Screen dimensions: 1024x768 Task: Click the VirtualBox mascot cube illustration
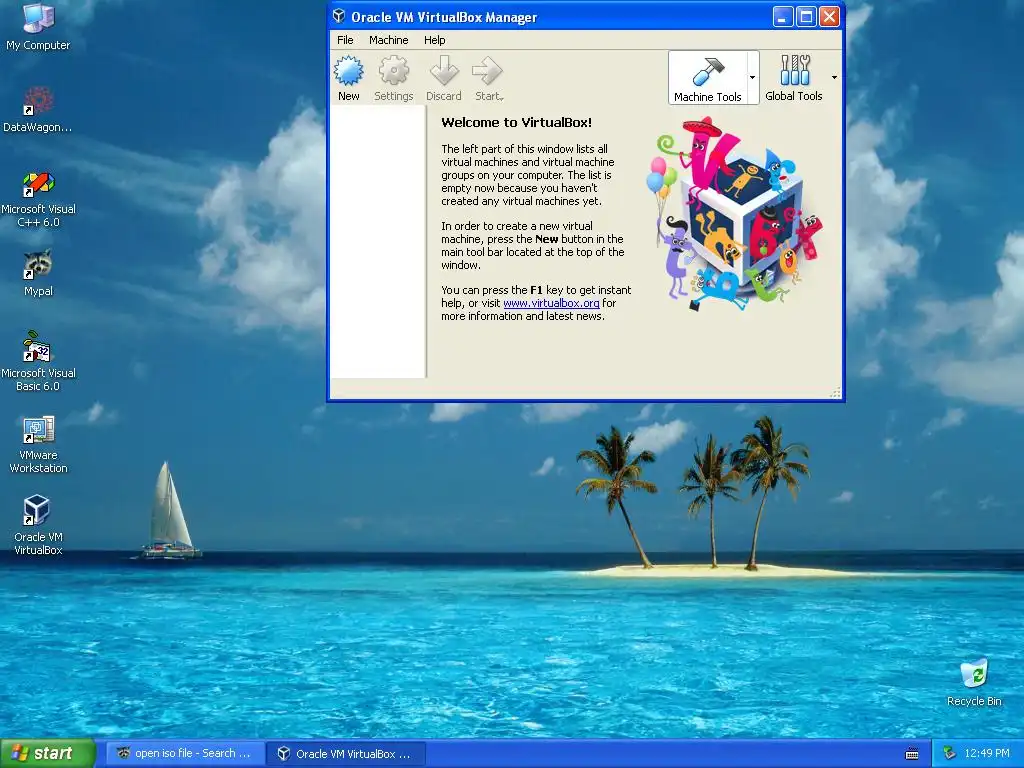tap(735, 214)
